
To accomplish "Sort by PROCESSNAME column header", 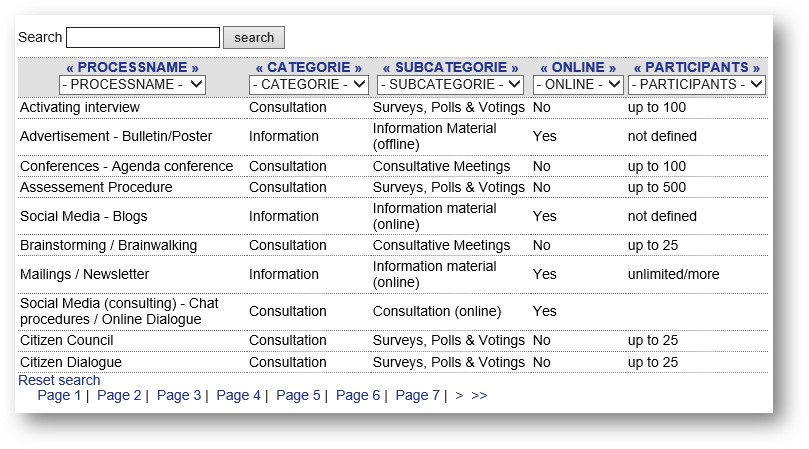I will point(132,67).
